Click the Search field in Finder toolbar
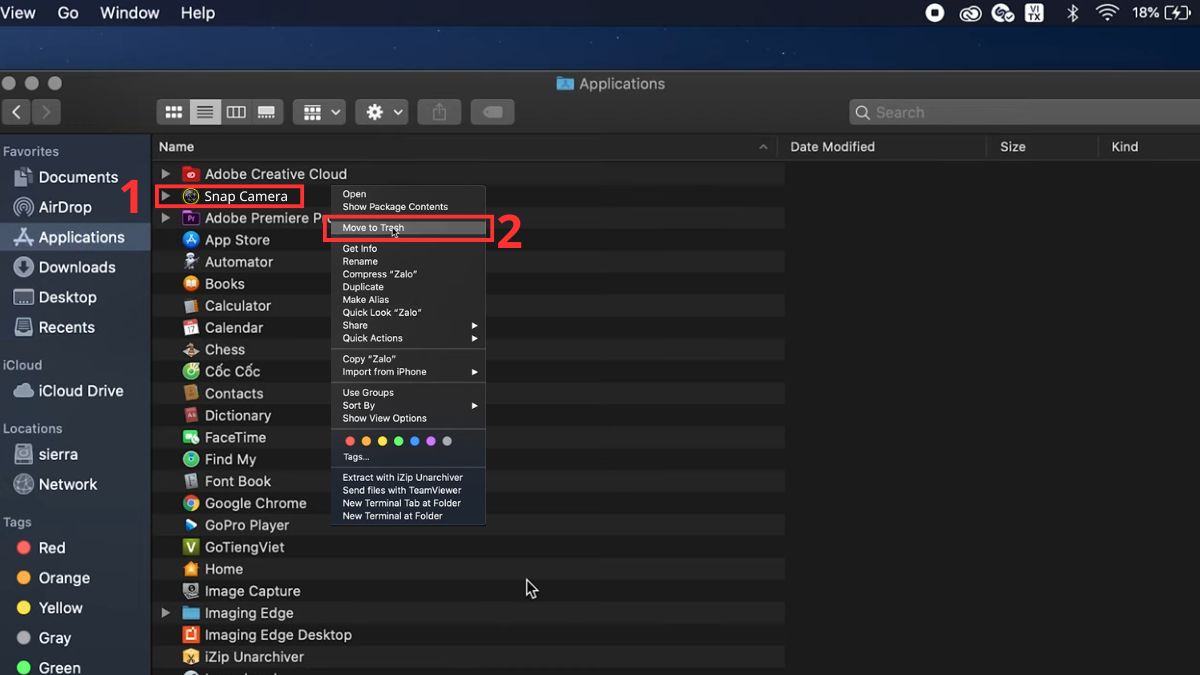This screenshot has height=675, width=1200. tap(1024, 112)
